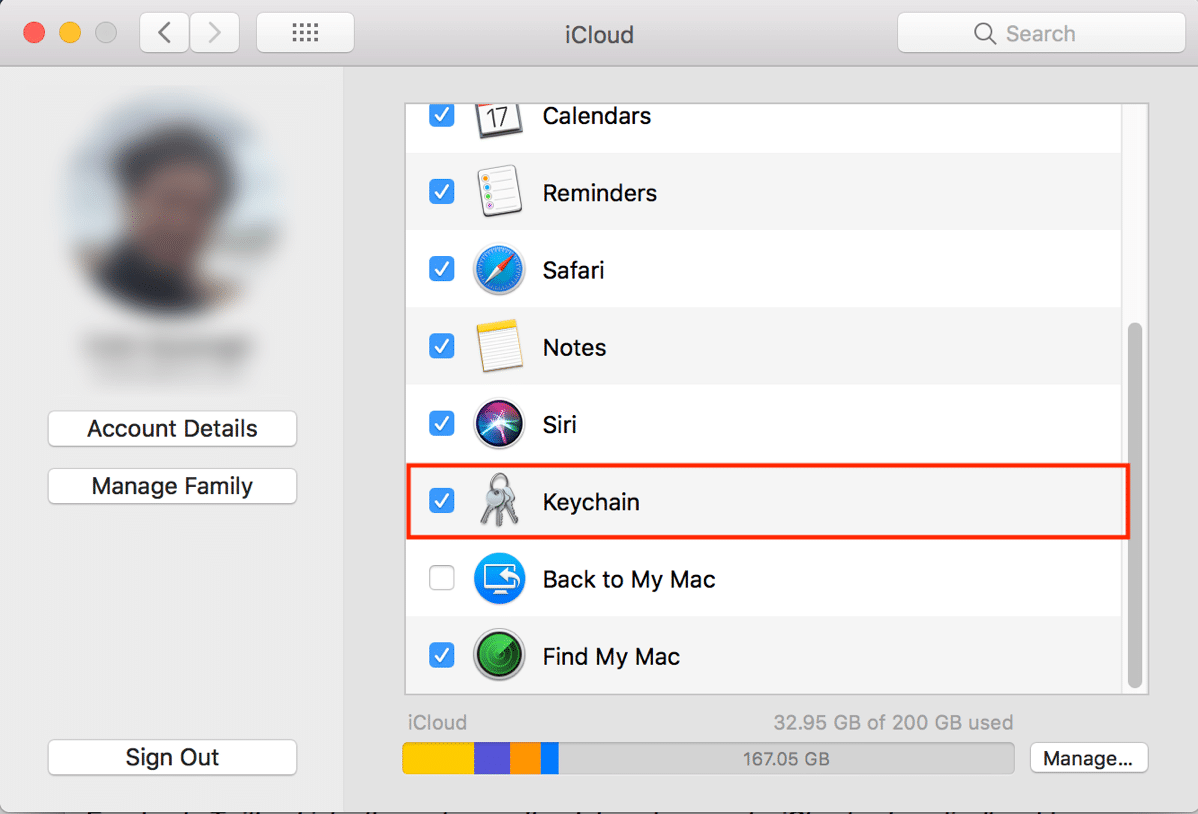Click the Siri label

[x=559, y=424]
